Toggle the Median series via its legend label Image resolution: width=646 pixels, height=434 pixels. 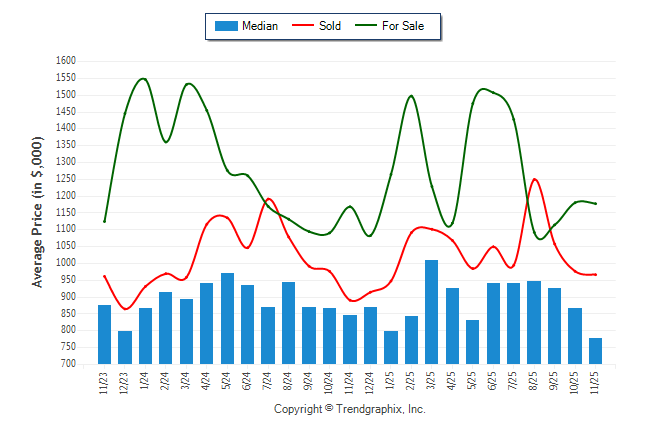[260, 26]
